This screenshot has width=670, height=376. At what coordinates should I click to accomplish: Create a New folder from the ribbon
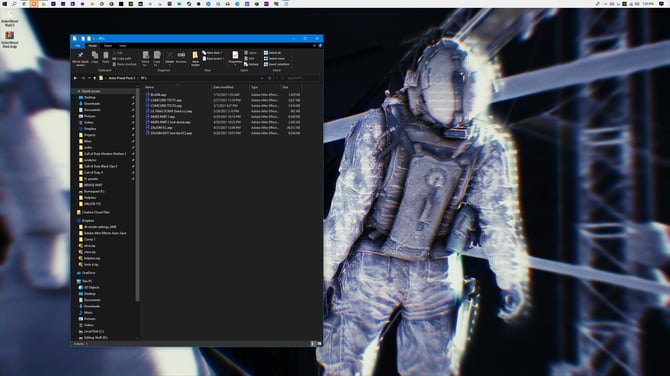tap(195, 59)
